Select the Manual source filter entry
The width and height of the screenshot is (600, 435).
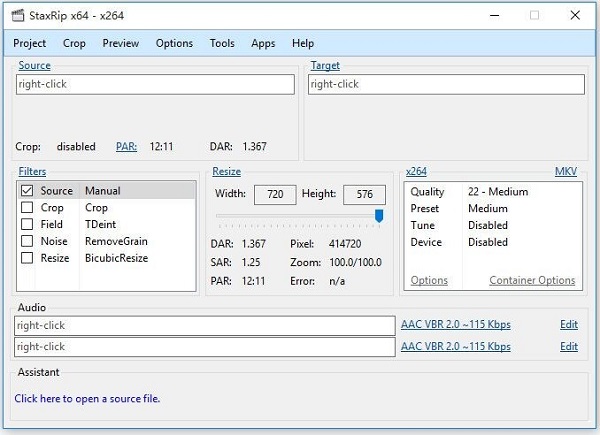click(103, 191)
